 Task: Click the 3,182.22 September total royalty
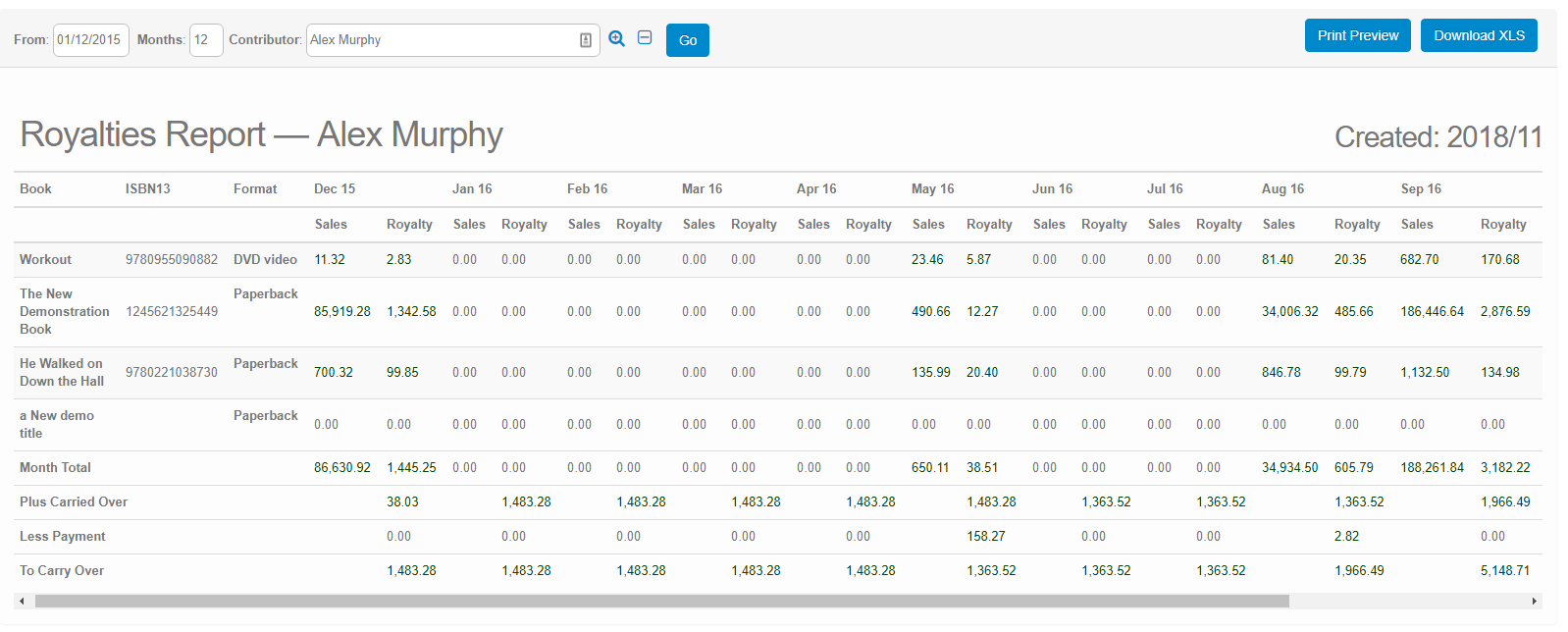pyautogui.click(x=1505, y=467)
